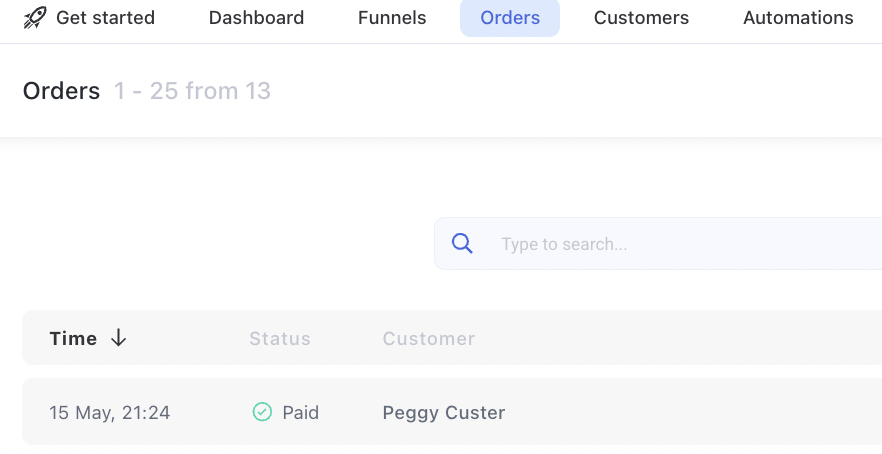Image resolution: width=882 pixels, height=454 pixels.
Task: Click the 15 May, 21:24 order timestamp
Action: (x=110, y=412)
